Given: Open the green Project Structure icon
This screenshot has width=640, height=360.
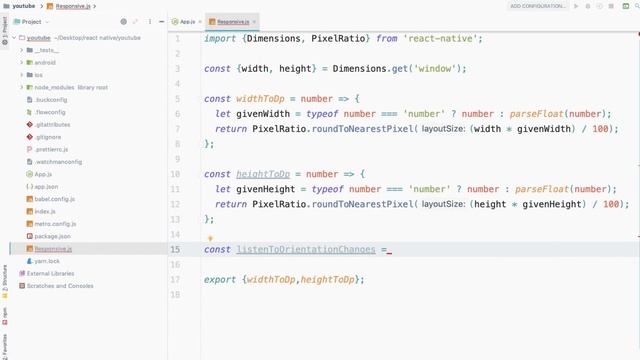Looking at the screenshot, I should click(x=626, y=6).
